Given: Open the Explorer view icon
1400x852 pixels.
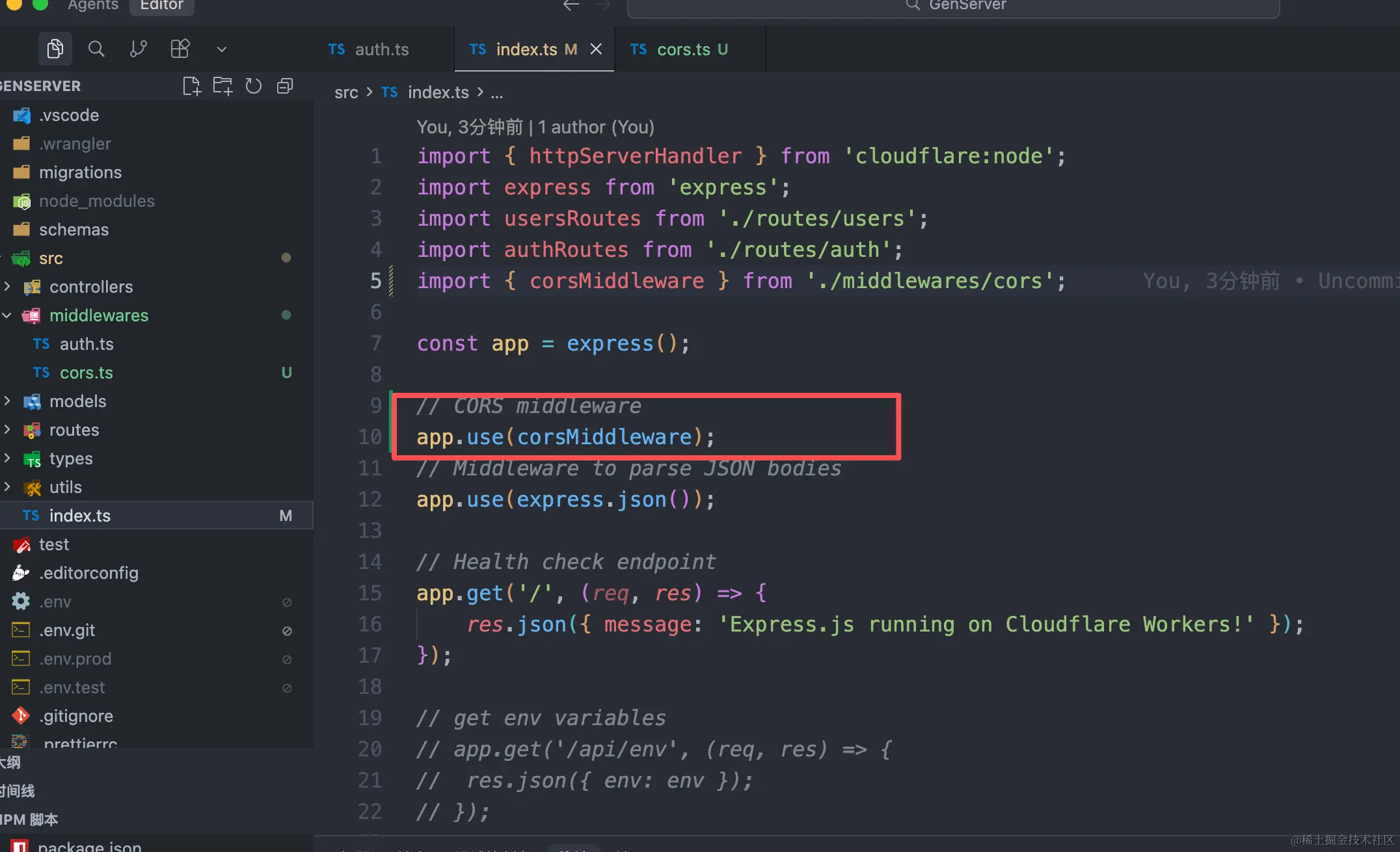Looking at the screenshot, I should click(x=55, y=49).
